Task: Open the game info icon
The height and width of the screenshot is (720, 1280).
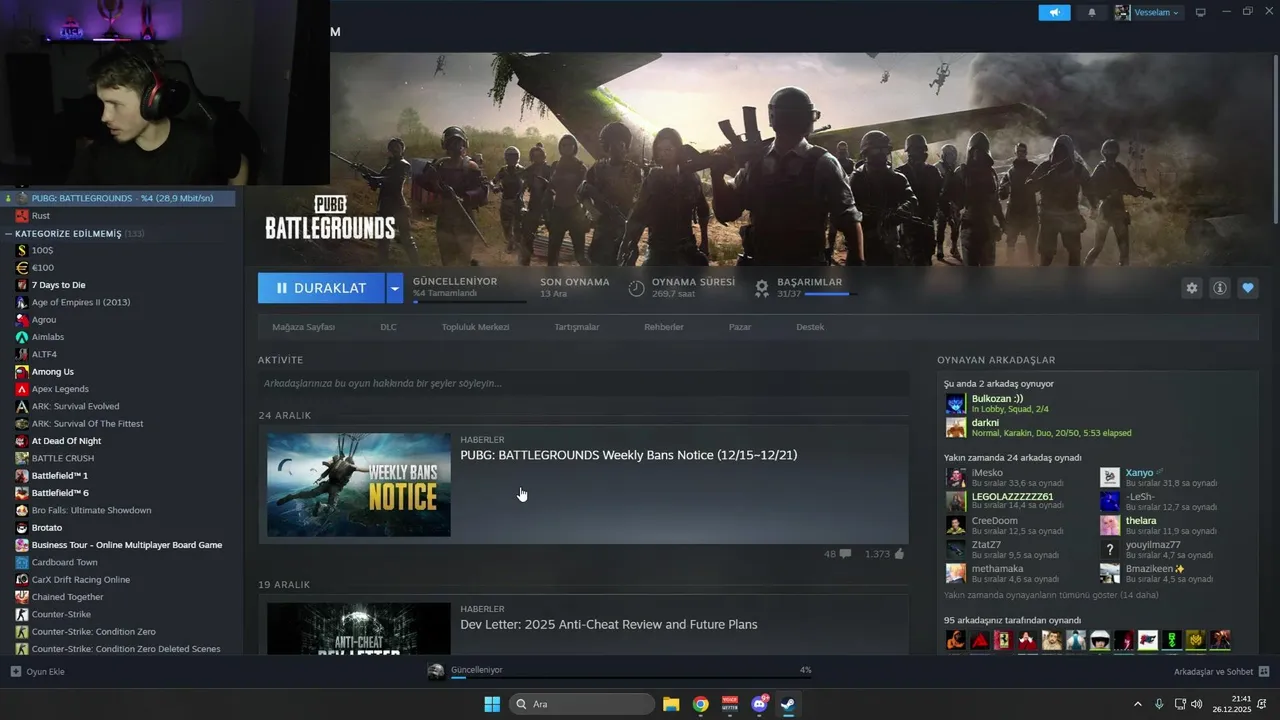Action: pos(1220,288)
